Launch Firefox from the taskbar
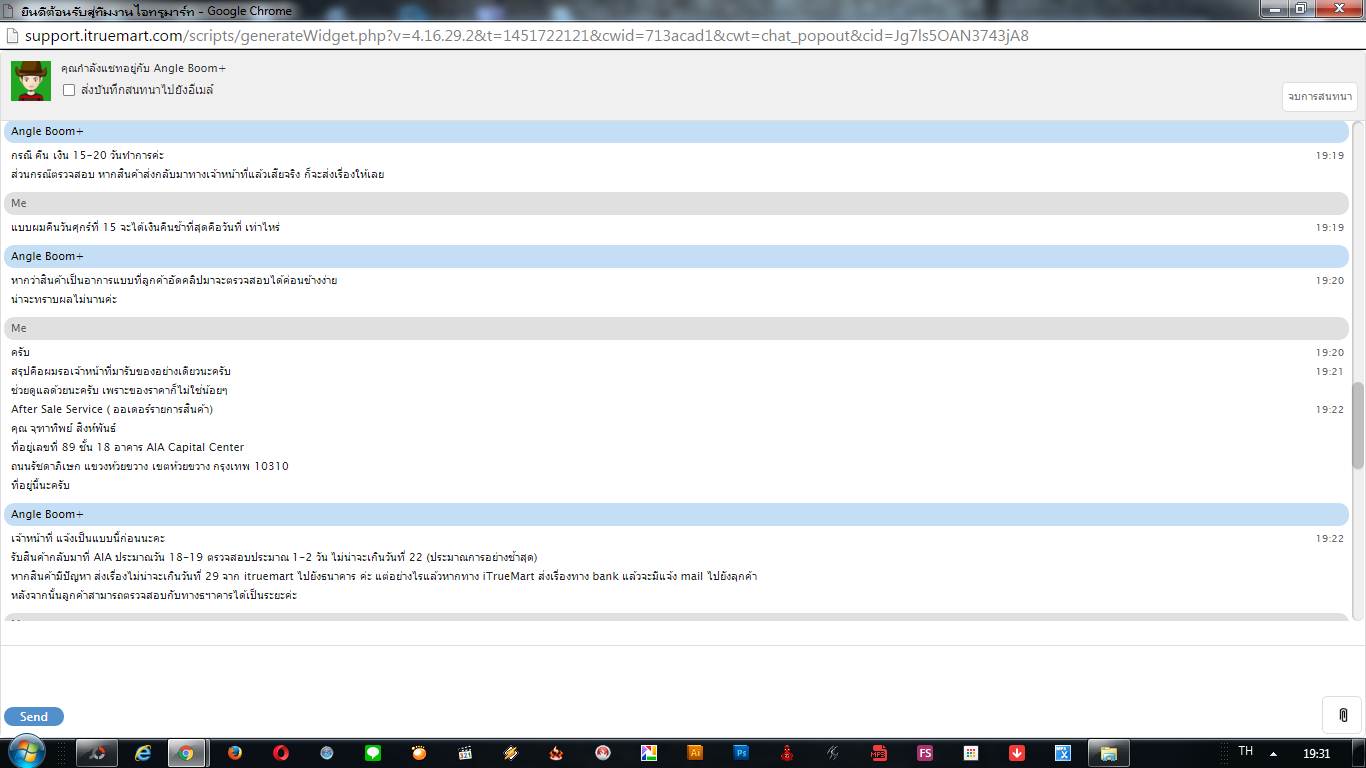This screenshot has width=1366, height=768. [x=235, y=753]
